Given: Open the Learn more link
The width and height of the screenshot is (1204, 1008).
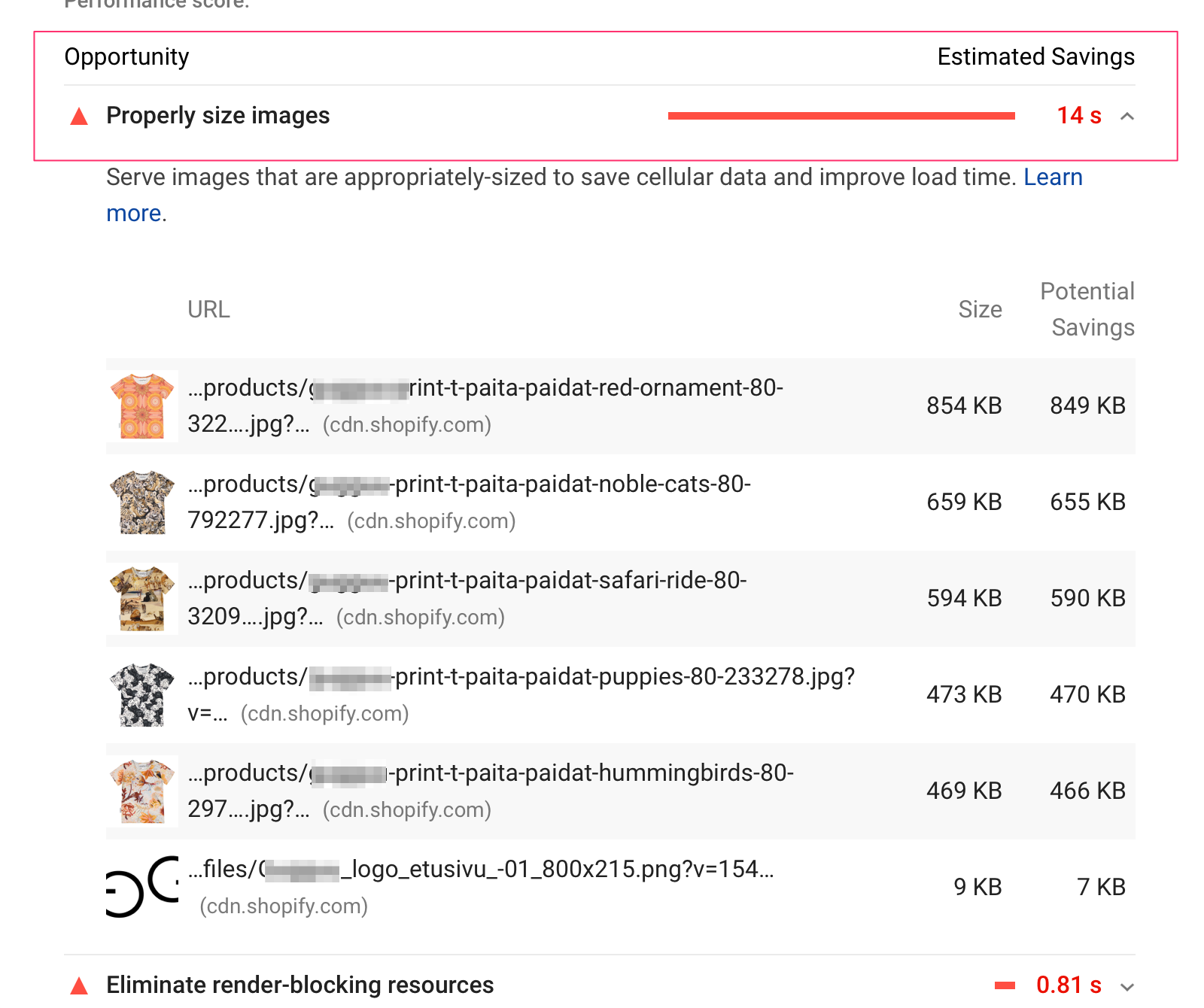Looking at the screenshot, I should [x=1052, y=178].
